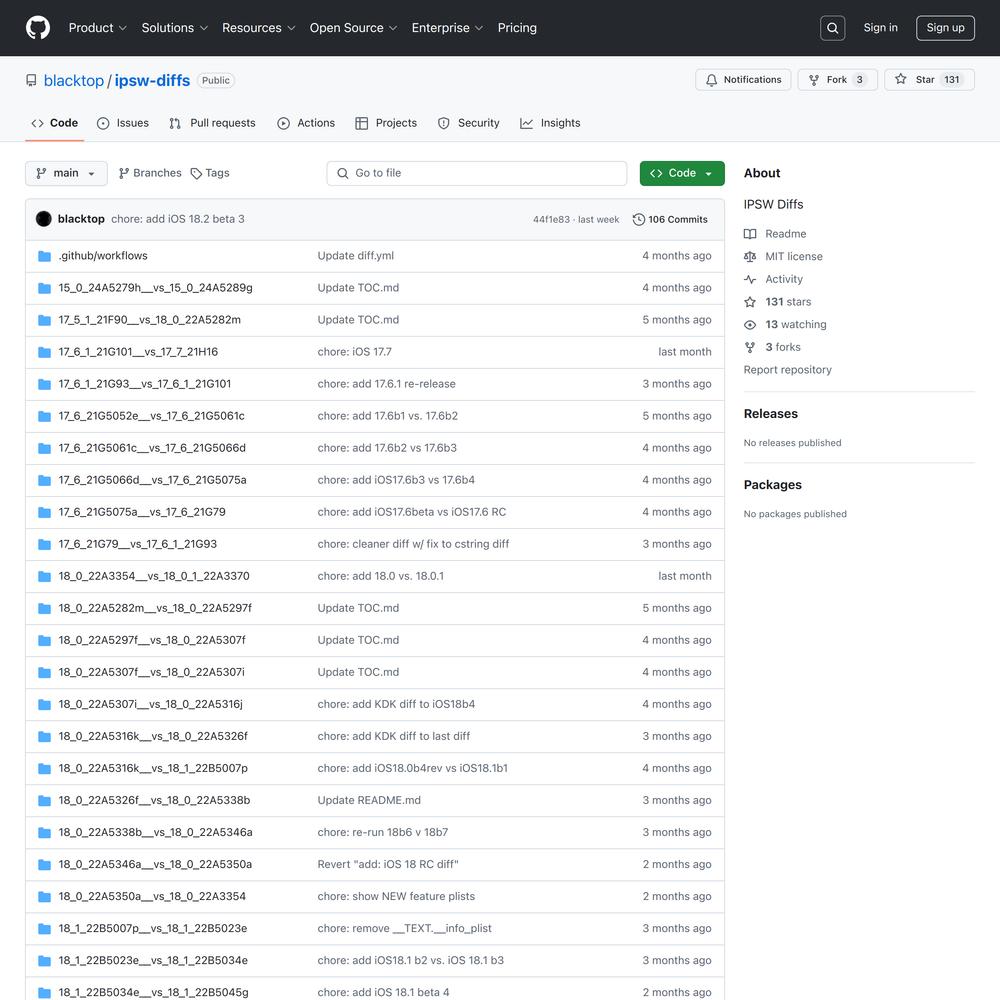Click the Notifications button
The width and height of the screenshot is (1000, 1000).
(743, 80)
